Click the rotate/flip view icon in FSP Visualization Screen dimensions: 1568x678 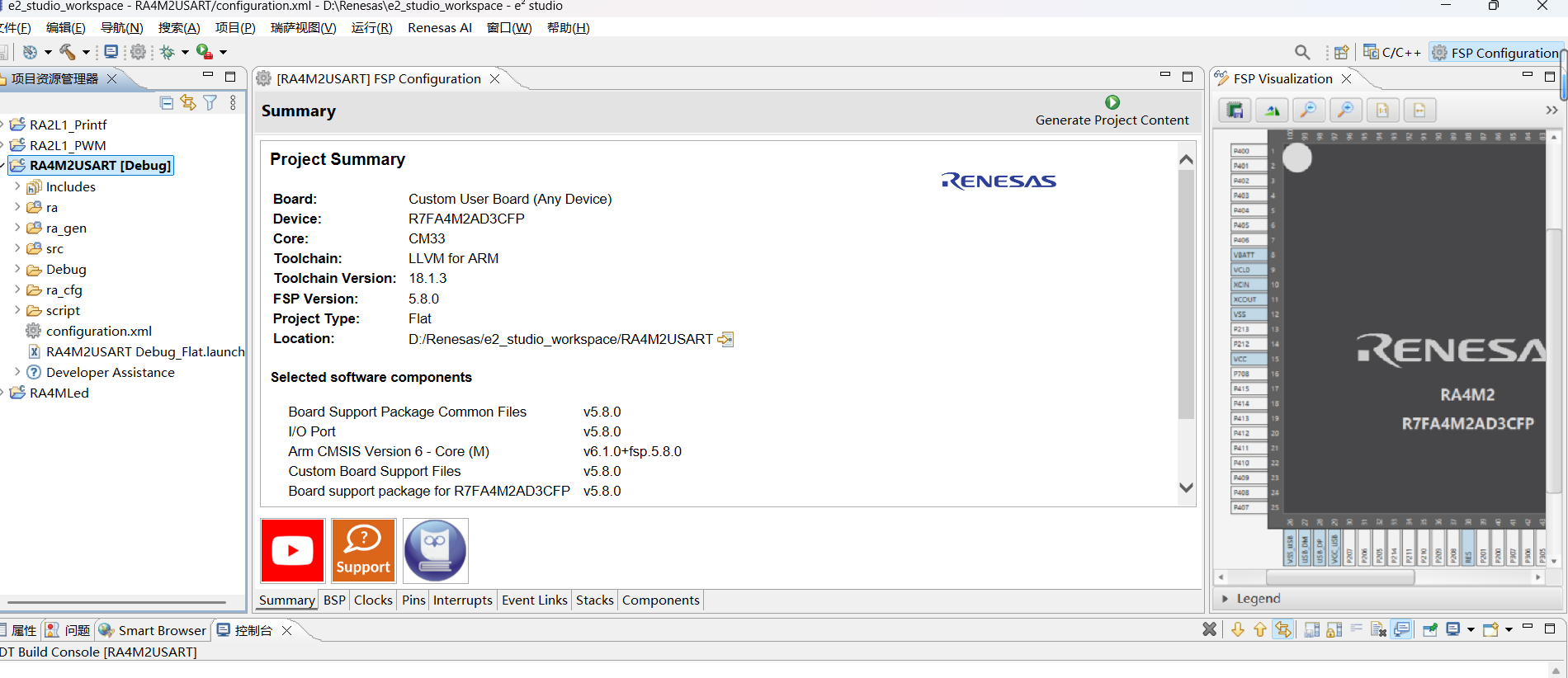pyautogui.click(x=1272, y=111)
